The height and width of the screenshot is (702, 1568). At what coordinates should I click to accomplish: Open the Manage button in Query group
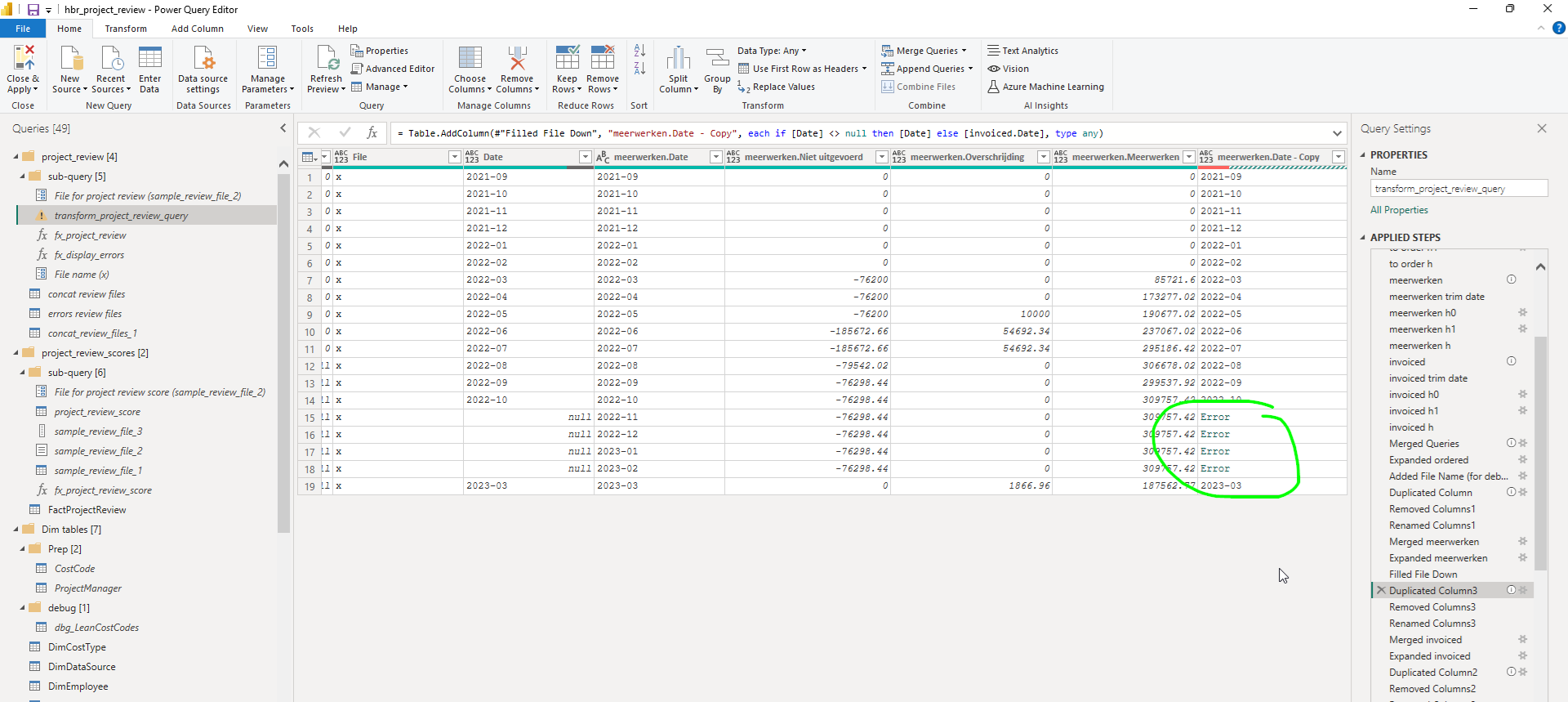(379, 87)
